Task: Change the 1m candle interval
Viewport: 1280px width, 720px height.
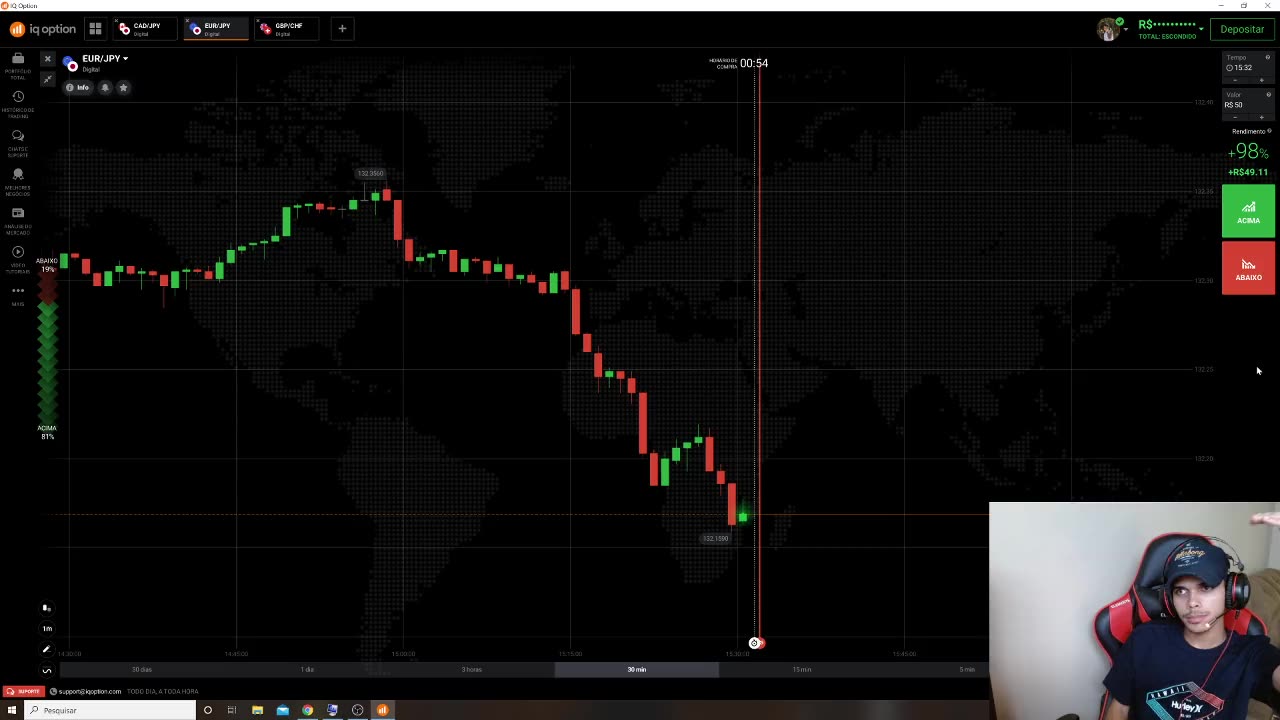Action: click(x=46, y=628)
